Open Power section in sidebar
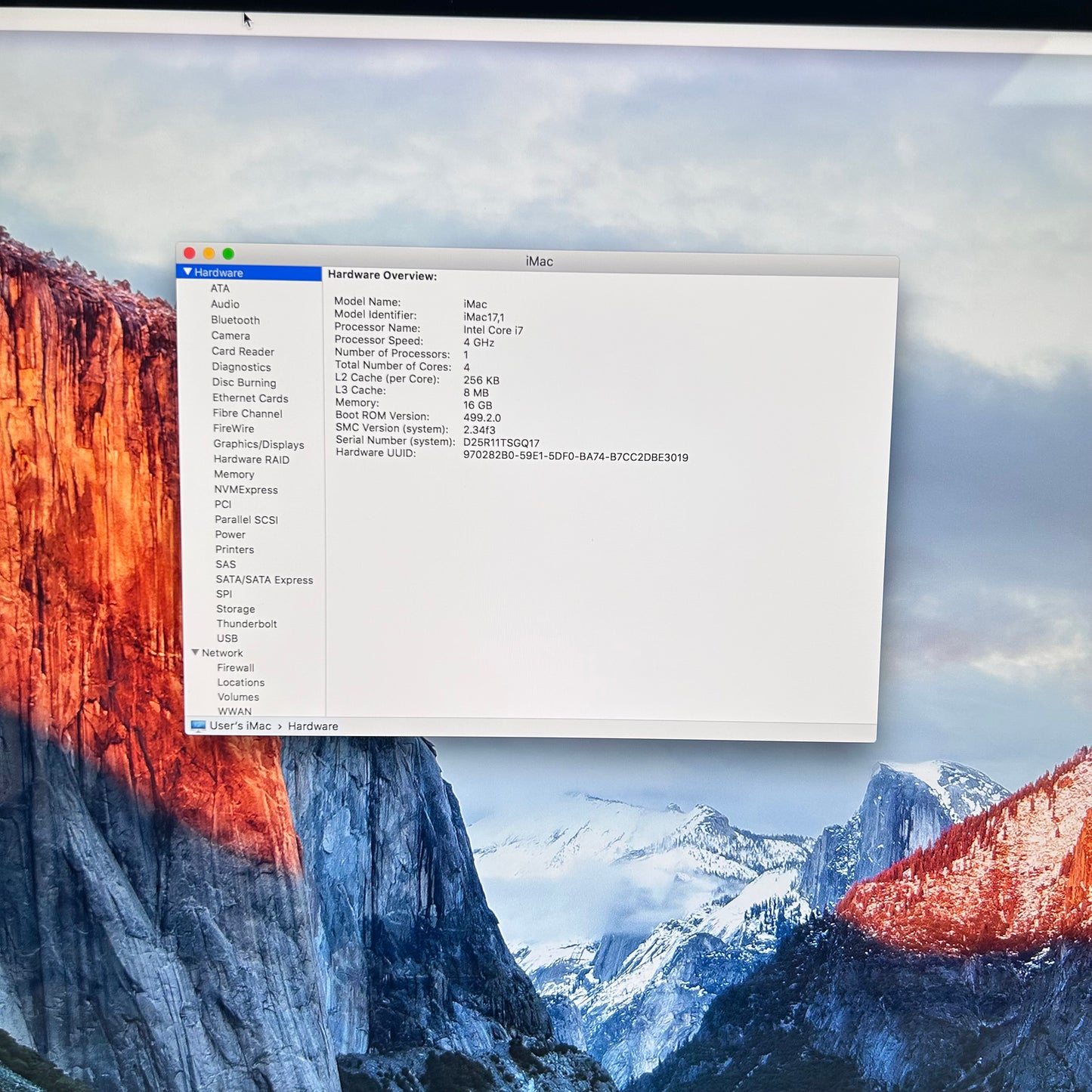The height and width of the screenshot is (1092, 1092). tap(230, 534)
